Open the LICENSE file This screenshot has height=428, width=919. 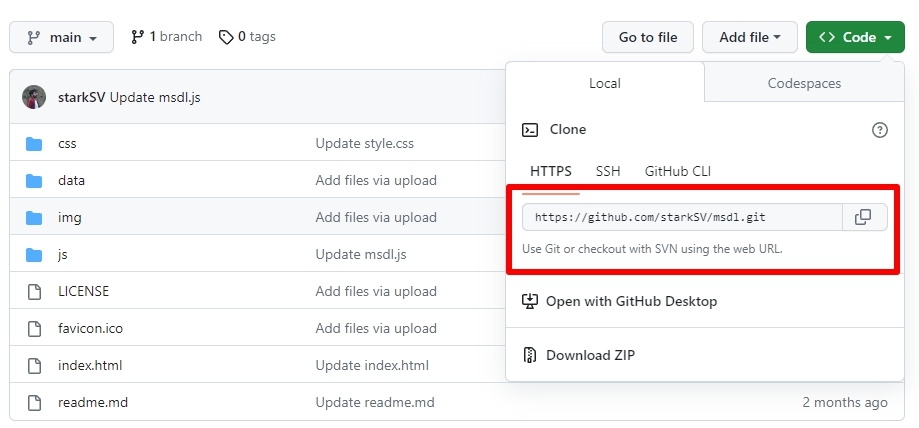point(83,291)
